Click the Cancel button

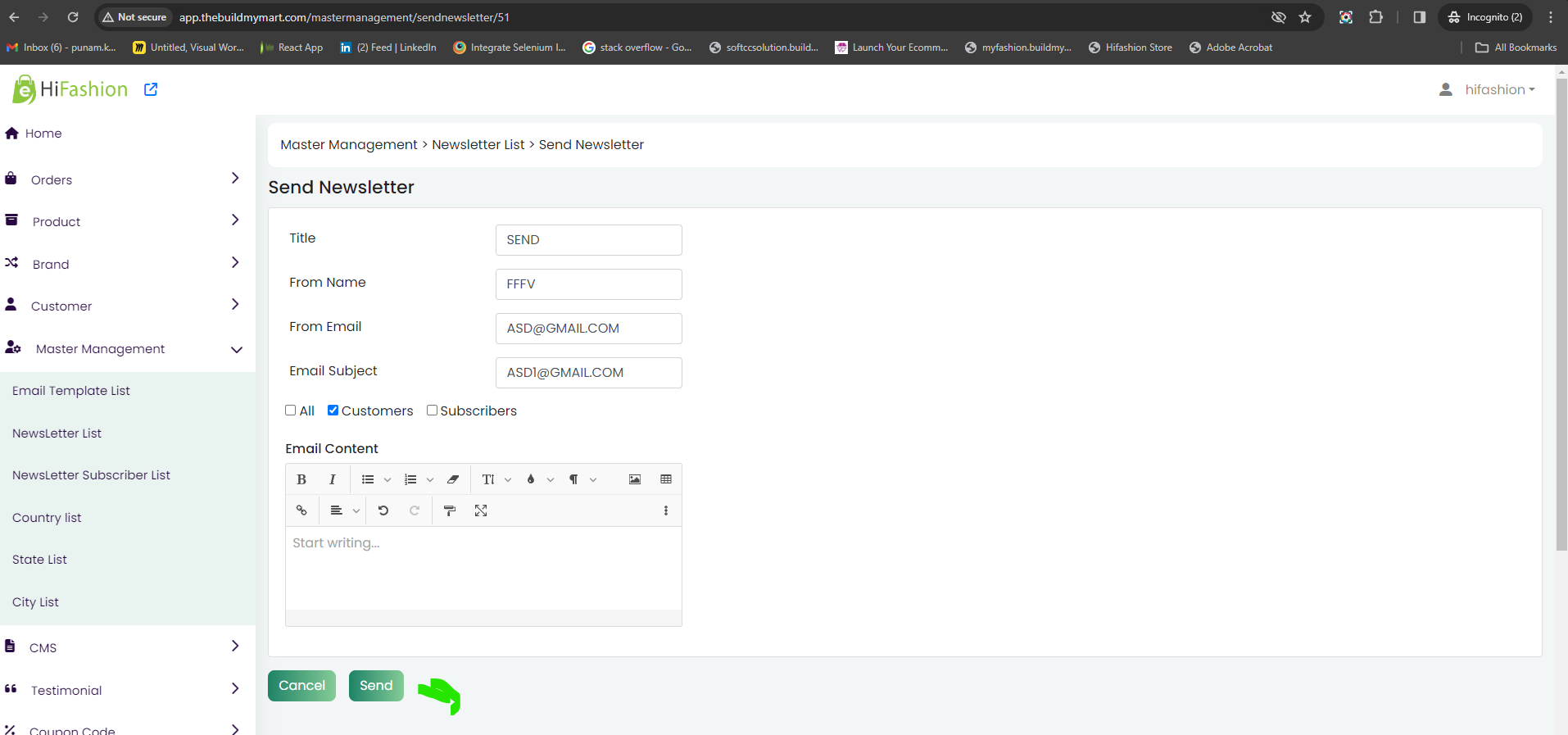[301, 686]
